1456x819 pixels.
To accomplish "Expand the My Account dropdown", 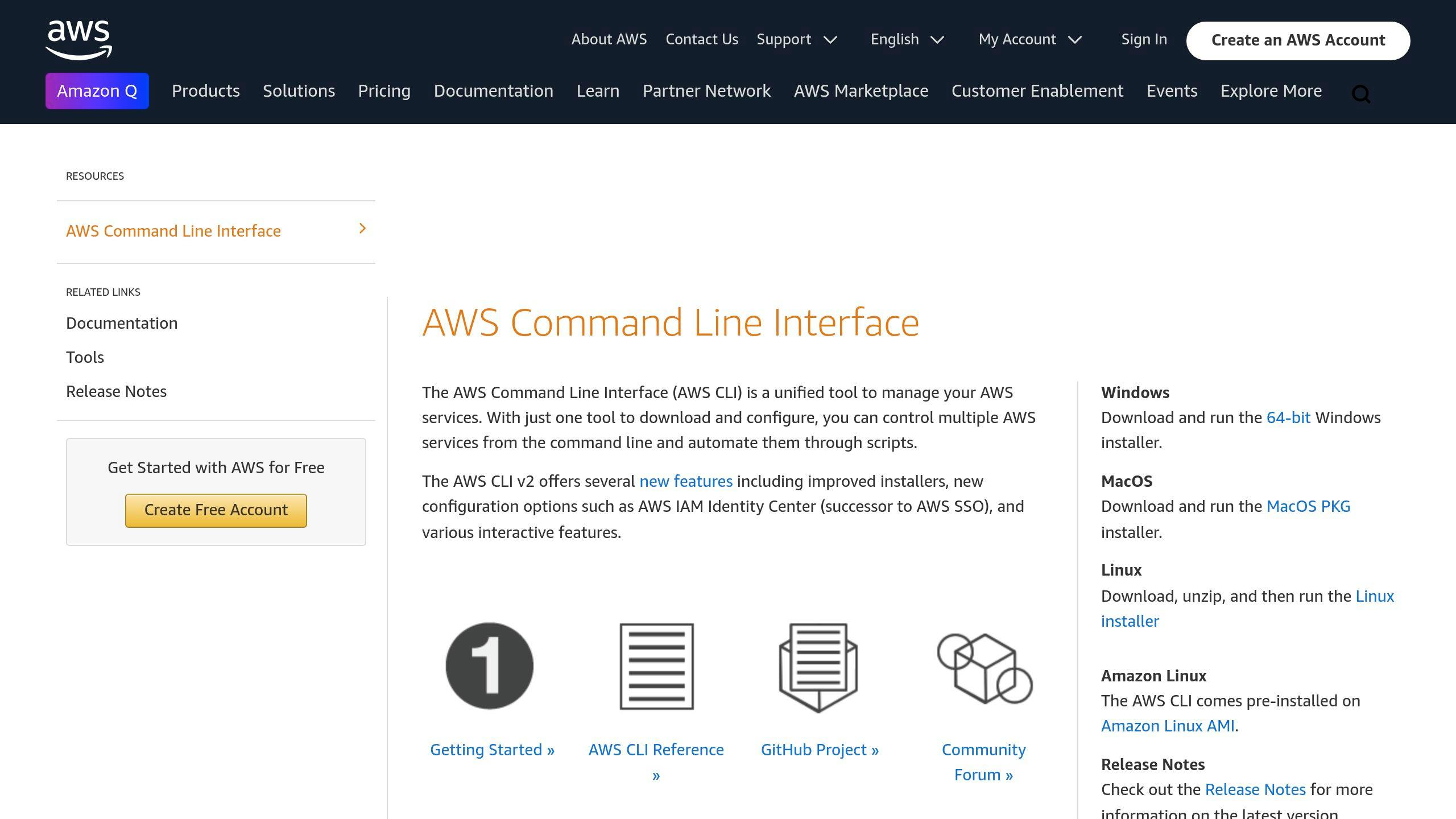I will click(x=1030, y=39).
